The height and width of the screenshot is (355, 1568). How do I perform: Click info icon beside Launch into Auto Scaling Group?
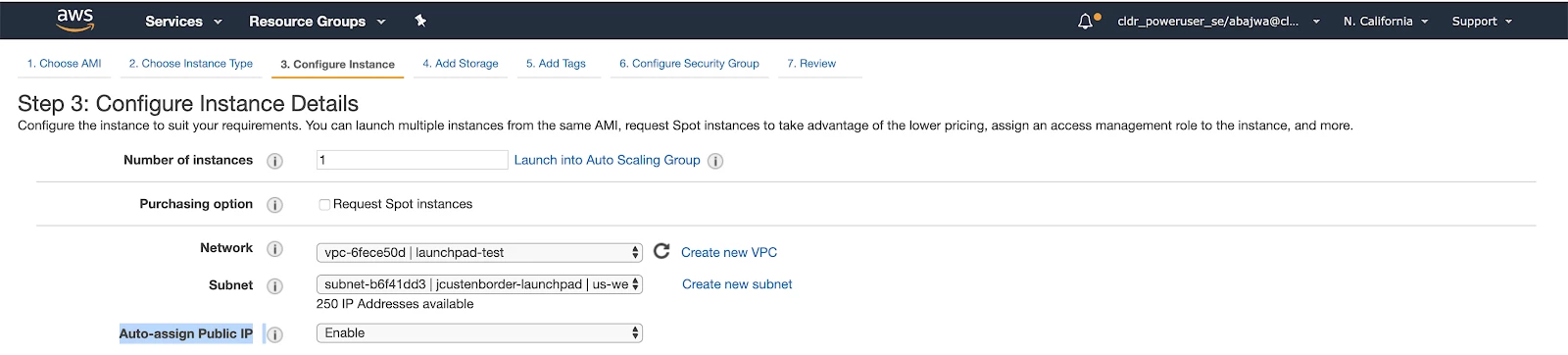click(x=715, y=161)
